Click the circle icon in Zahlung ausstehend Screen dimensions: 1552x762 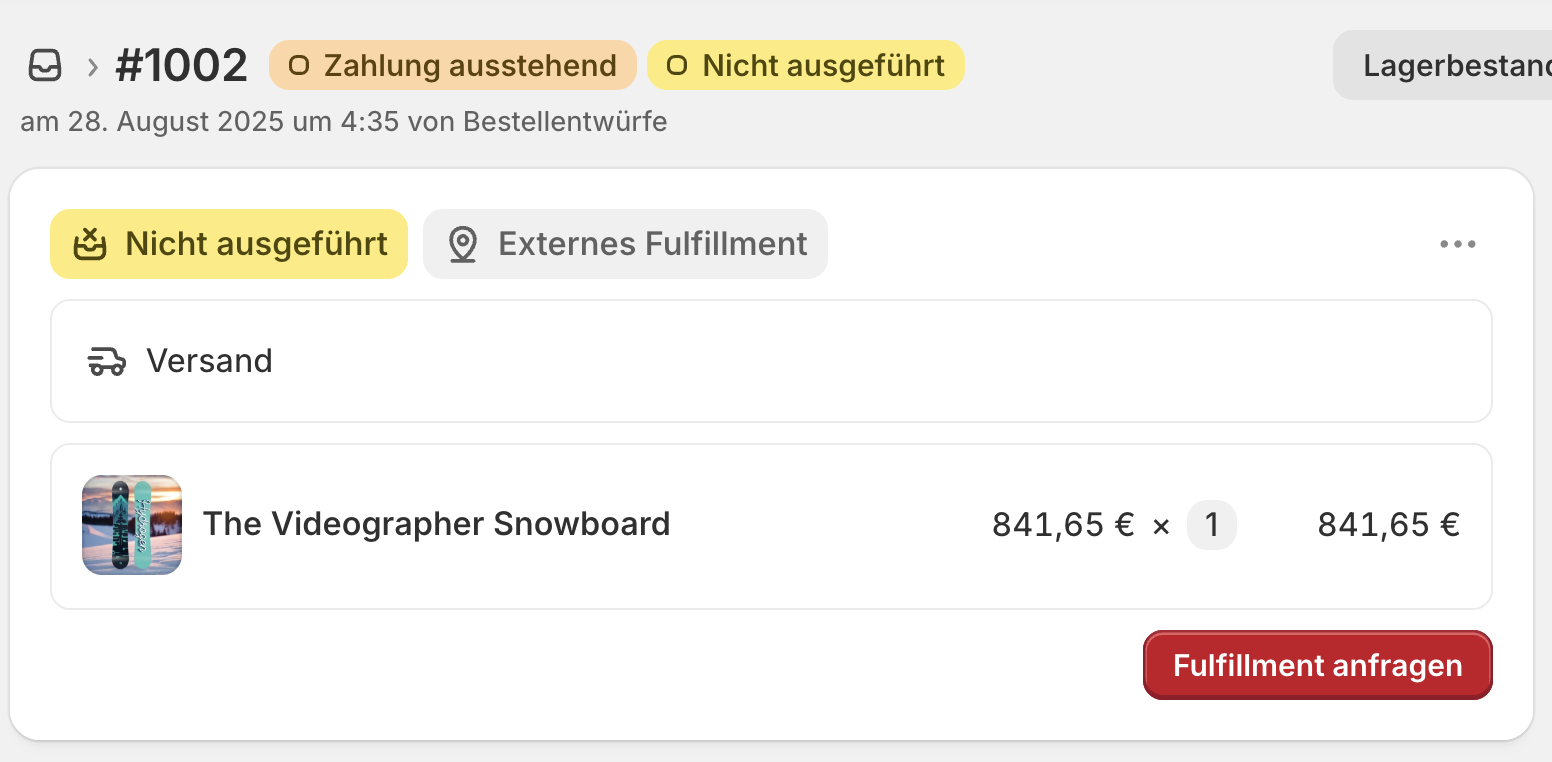[x=298, y=66]
